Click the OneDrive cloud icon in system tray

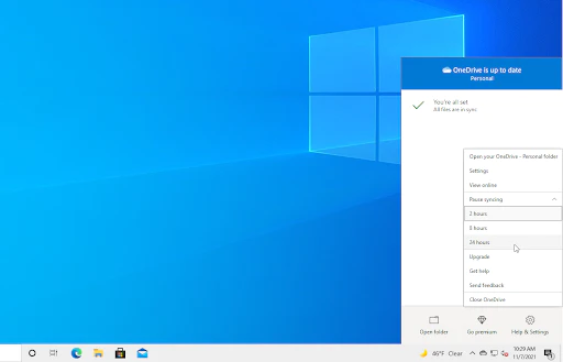pyautogui.click(x=483, y=353)
